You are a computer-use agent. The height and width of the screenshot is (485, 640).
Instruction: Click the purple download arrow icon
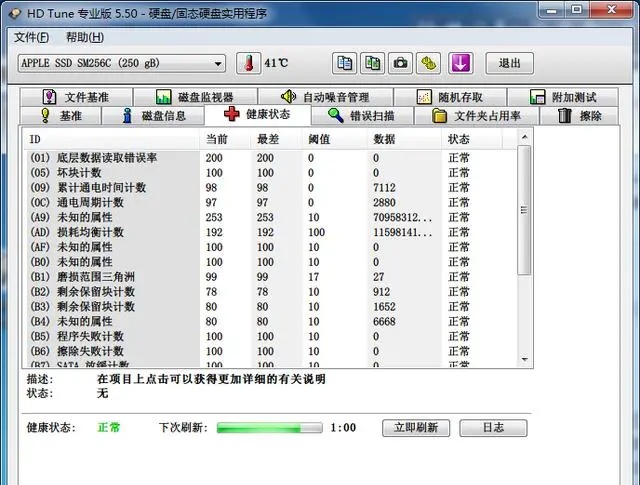[x=460, y=63]
